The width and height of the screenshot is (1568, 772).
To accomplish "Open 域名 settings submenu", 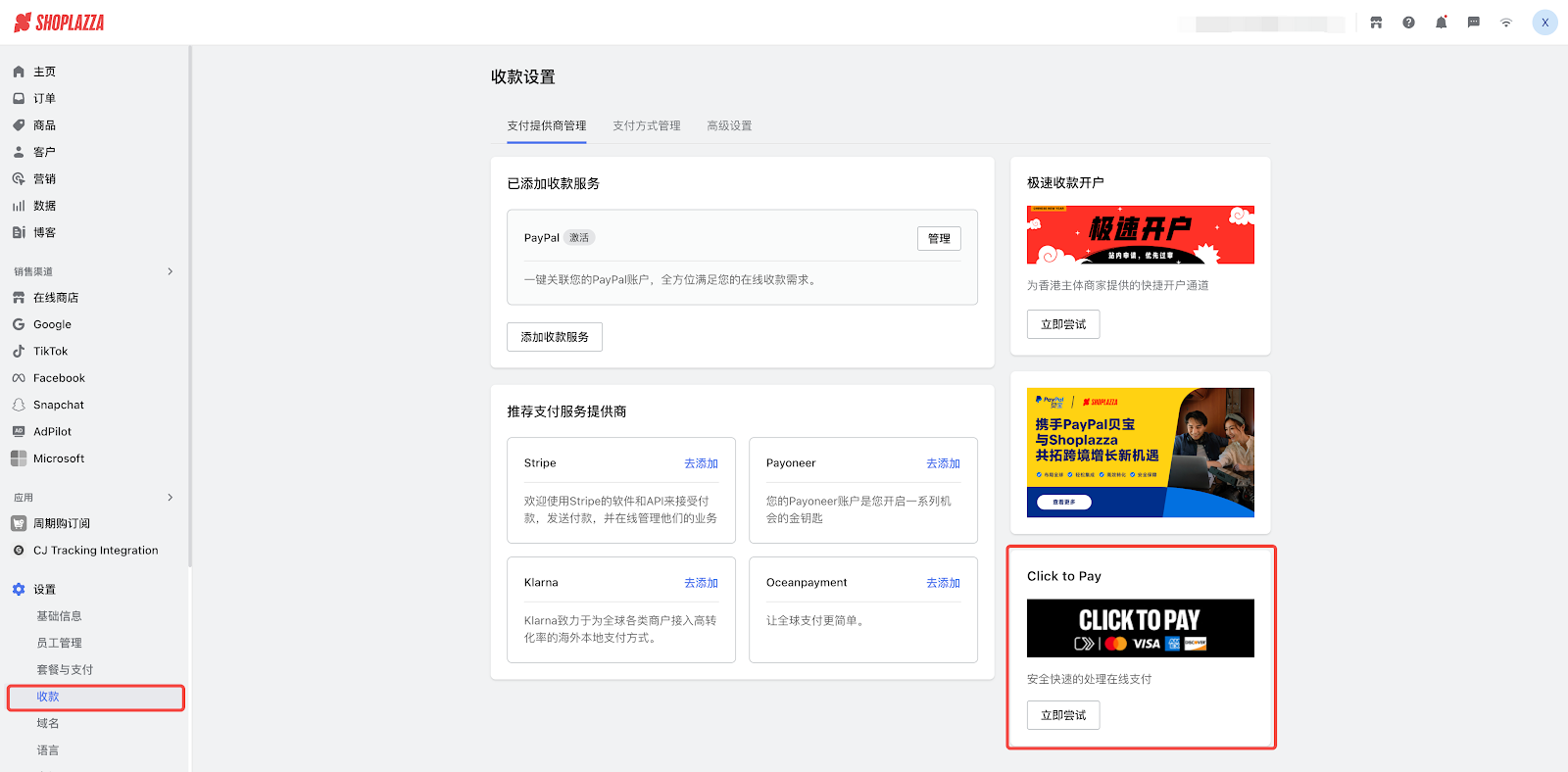I will coord(48,723).
